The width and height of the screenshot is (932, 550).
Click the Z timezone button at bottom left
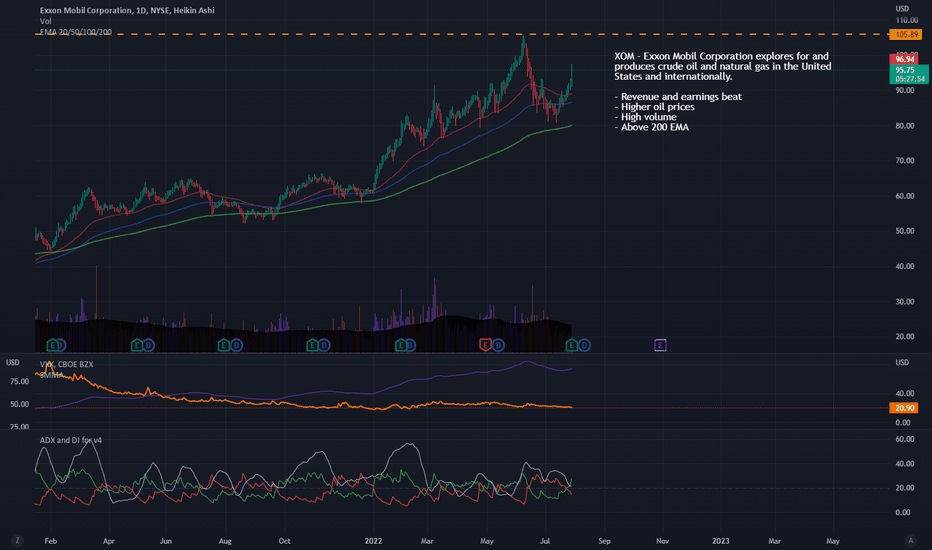click(x=17, y=540)
